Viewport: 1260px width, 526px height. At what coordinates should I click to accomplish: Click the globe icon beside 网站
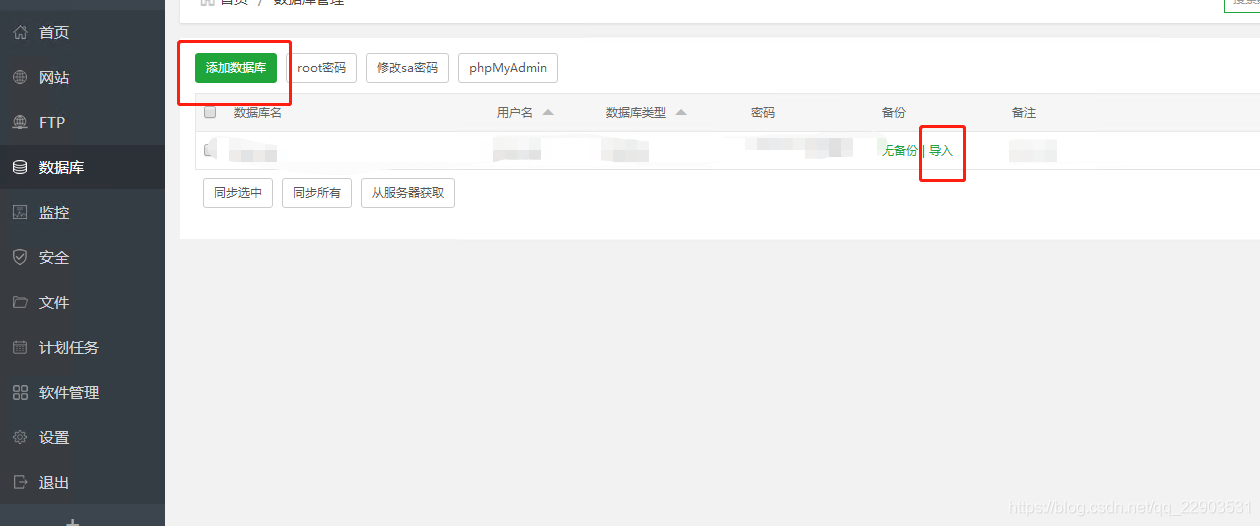pyautogui.click(x=20, y=78)
